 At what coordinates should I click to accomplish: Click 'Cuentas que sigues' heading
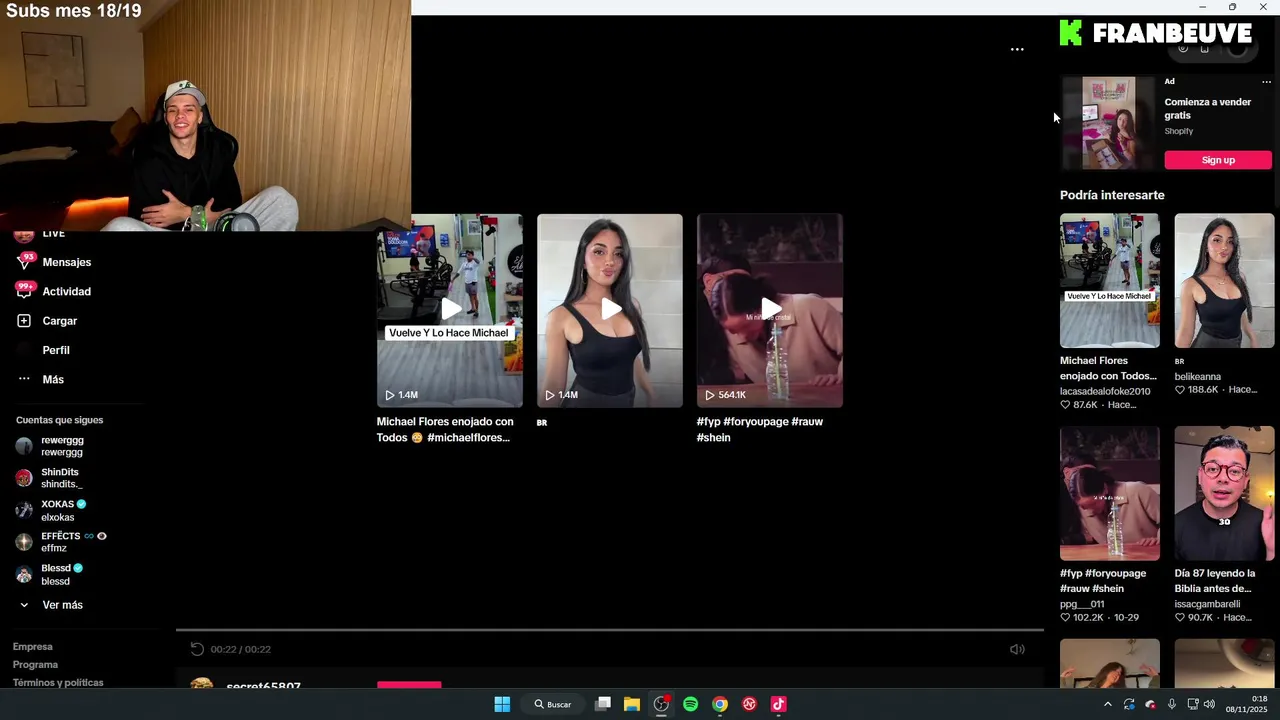(59, 420)
